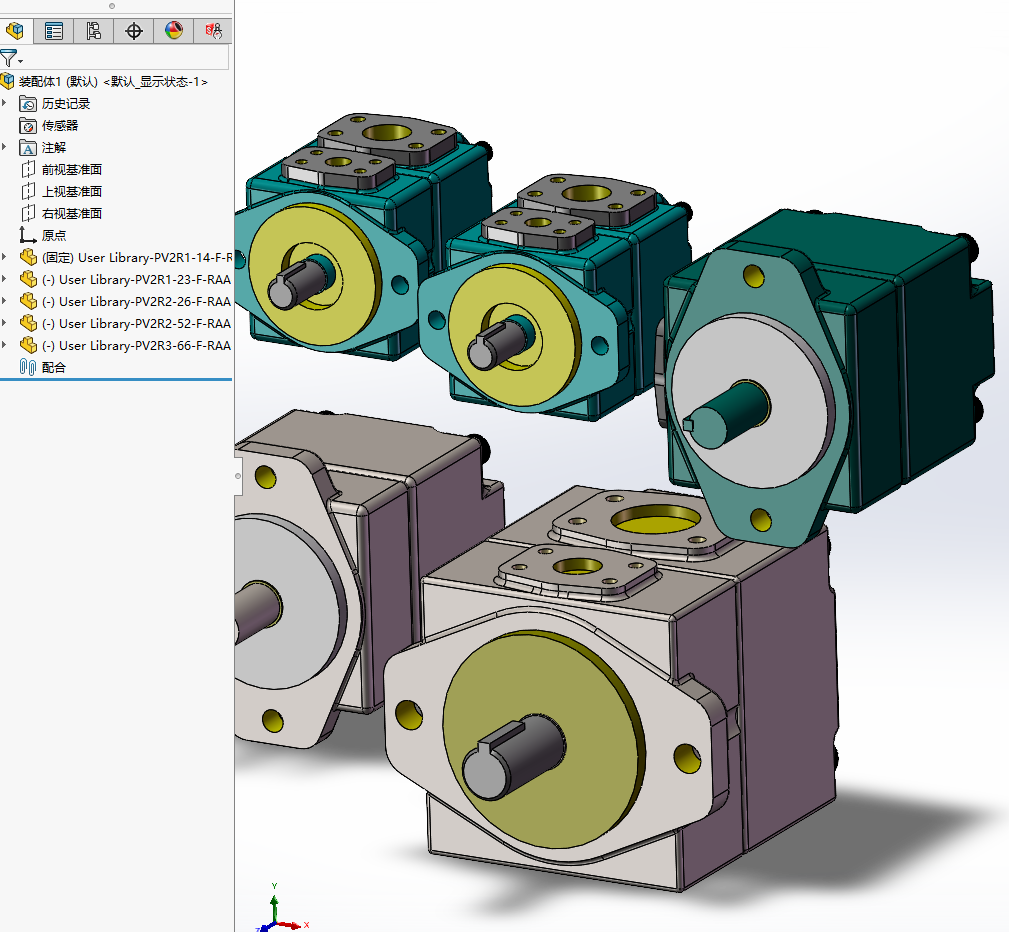Screen dimensions: 1009x932
Task: Click the filter search input field
Action: click(127, 57)
